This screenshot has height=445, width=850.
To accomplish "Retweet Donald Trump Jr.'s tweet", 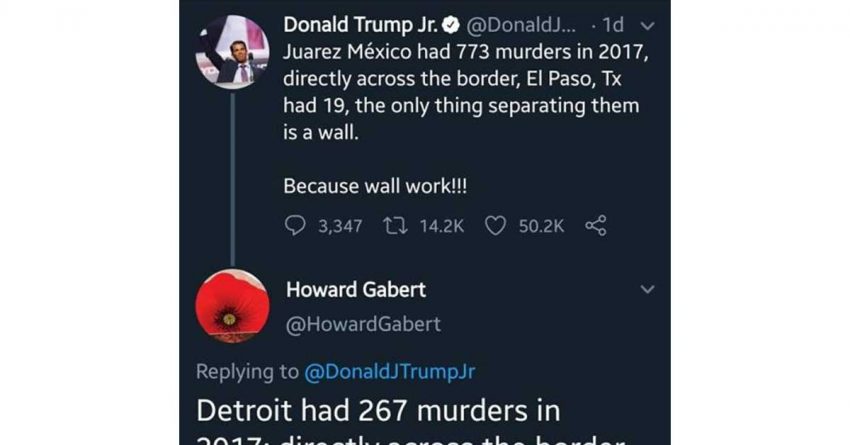I will pos(395,225).
